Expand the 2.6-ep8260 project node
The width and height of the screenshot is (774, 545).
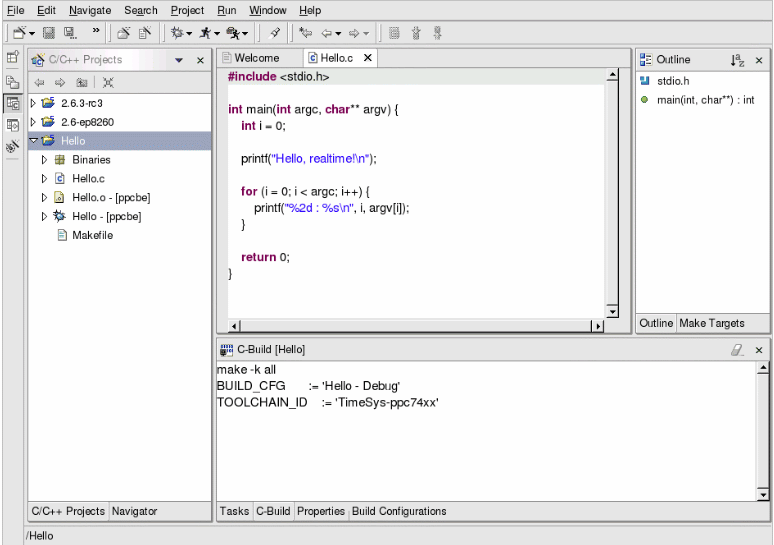click(33, 122)
